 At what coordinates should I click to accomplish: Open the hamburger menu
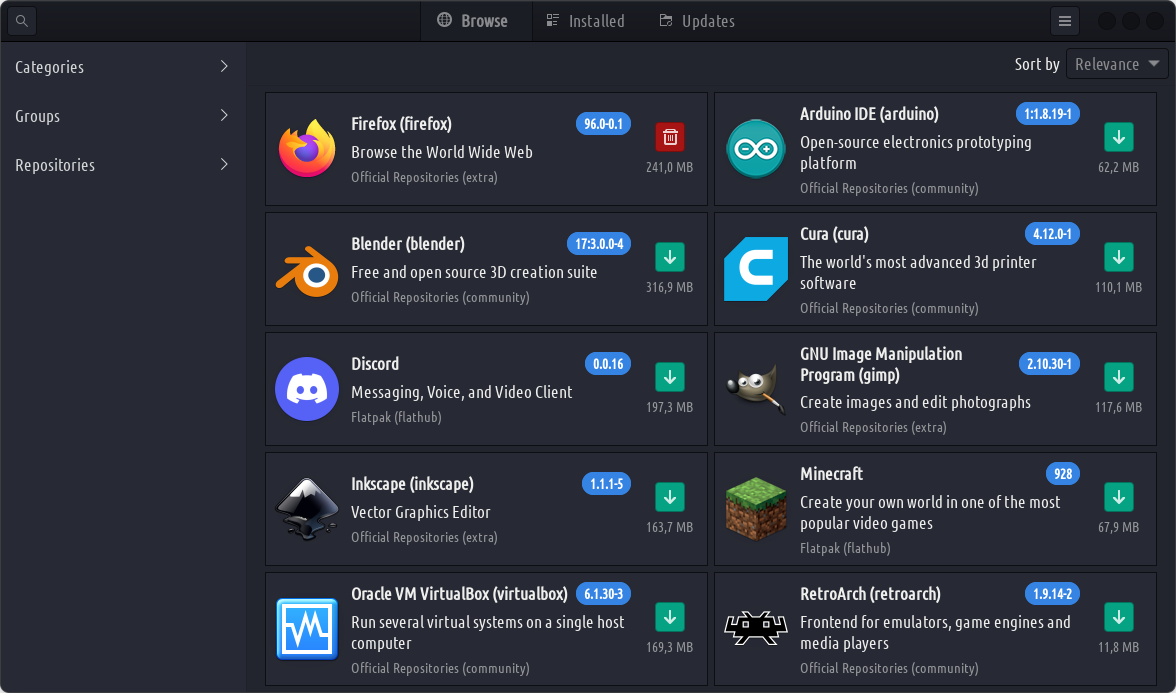tap(1065, 21)
